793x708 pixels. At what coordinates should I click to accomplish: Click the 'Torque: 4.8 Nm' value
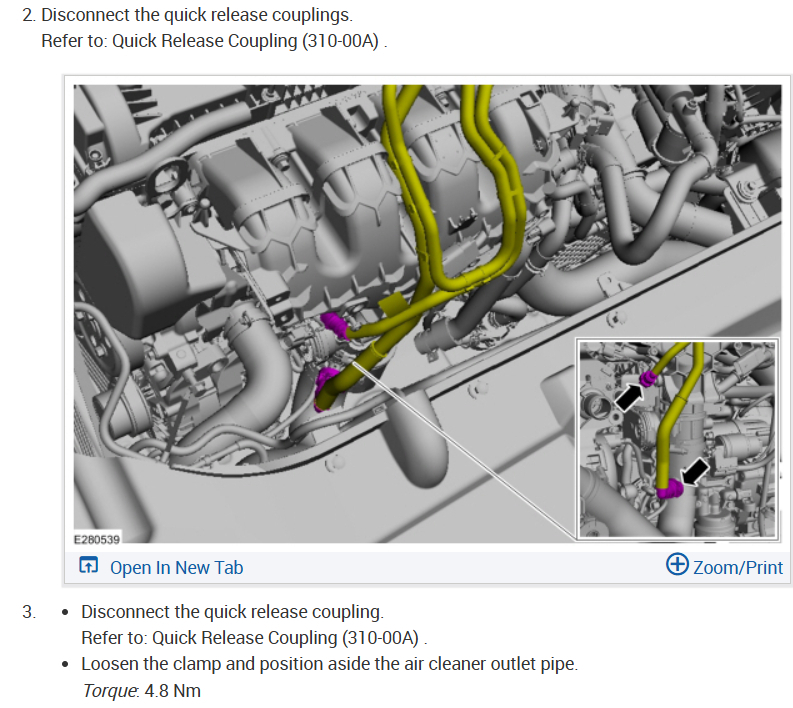tap(142, 691)
